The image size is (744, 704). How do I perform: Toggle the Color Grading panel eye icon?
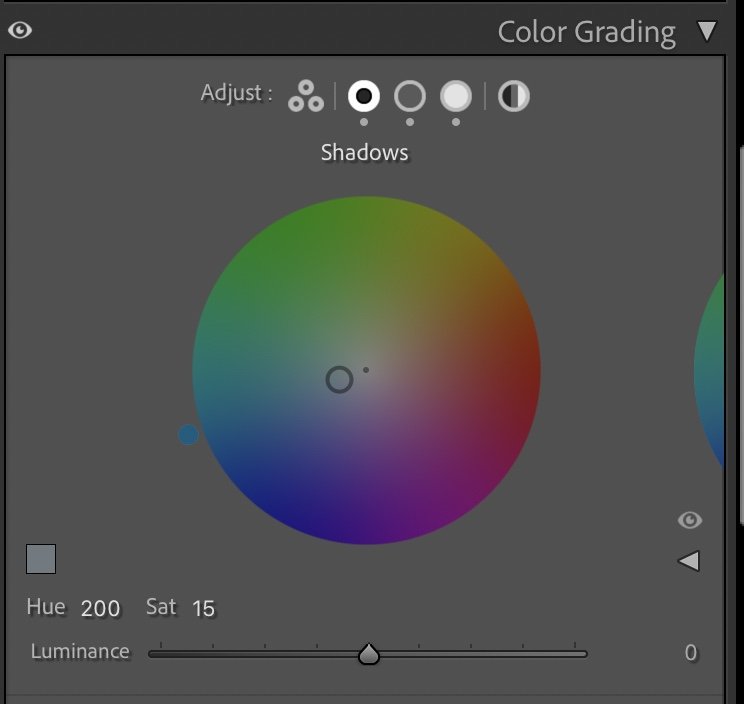coord(20,30)
